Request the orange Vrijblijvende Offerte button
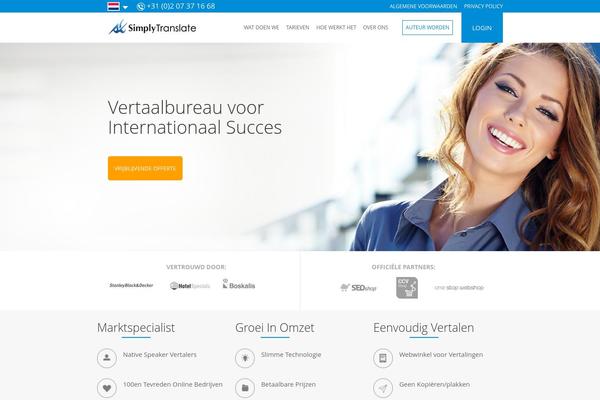This screenshot has height=400, width=600. [x=145, y=168]
